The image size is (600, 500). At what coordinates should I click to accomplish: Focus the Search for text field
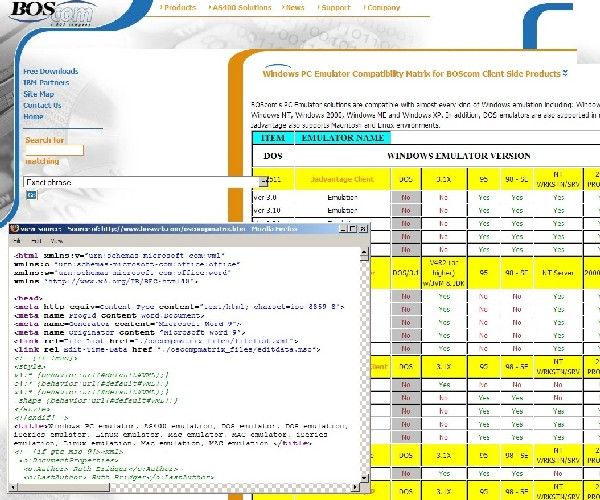tap(54, 150)
